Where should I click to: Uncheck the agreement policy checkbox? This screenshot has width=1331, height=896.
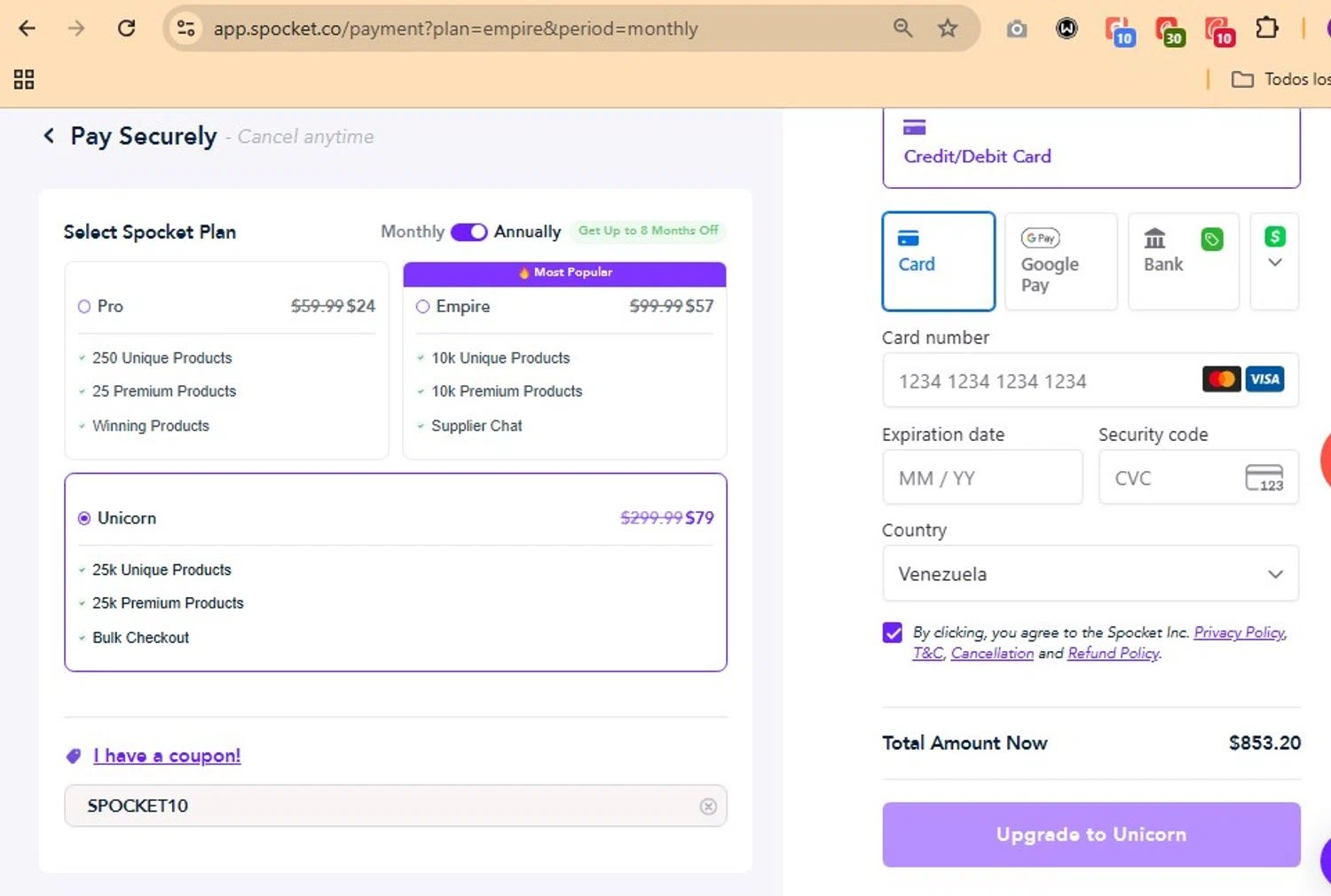(893, 633)
